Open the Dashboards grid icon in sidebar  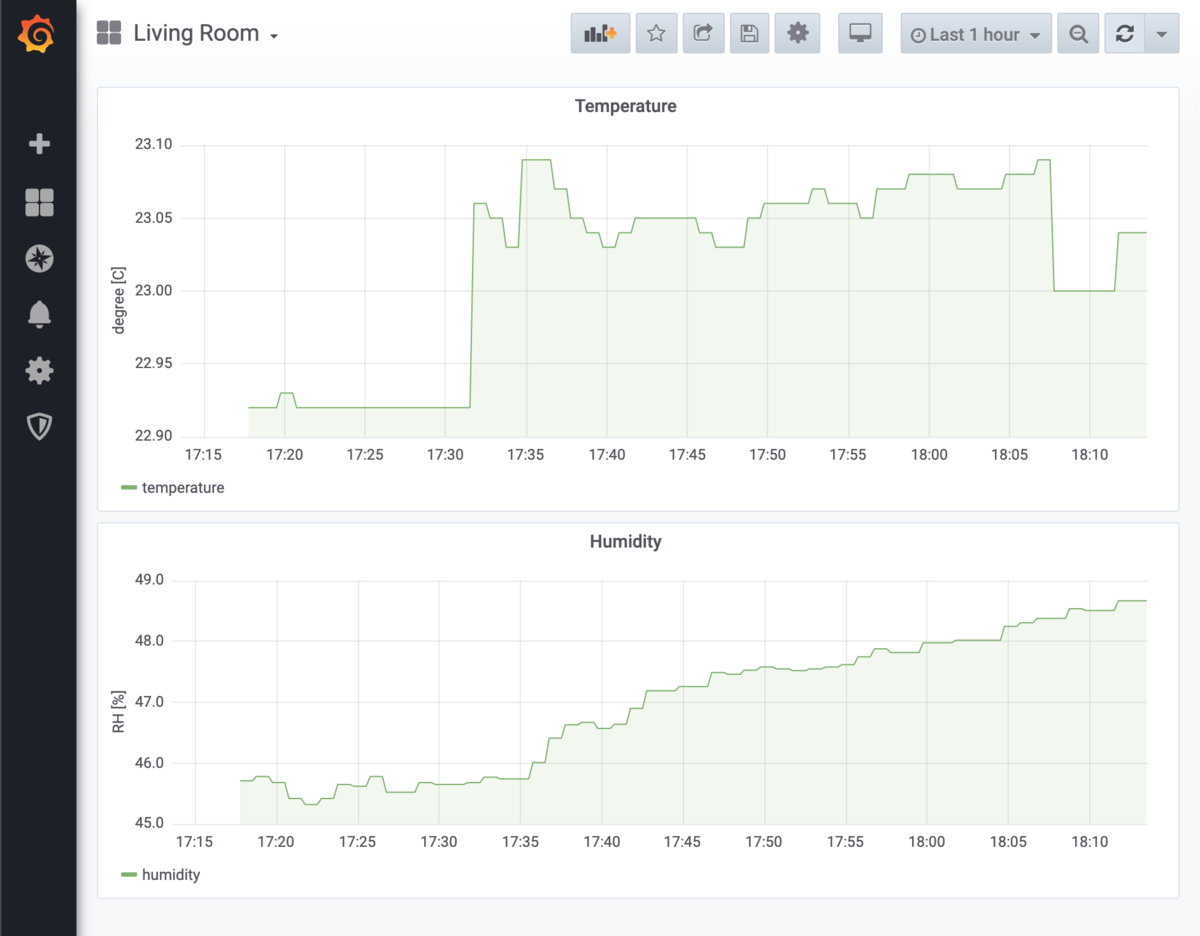pyautogui.click(x=39, y=203)
